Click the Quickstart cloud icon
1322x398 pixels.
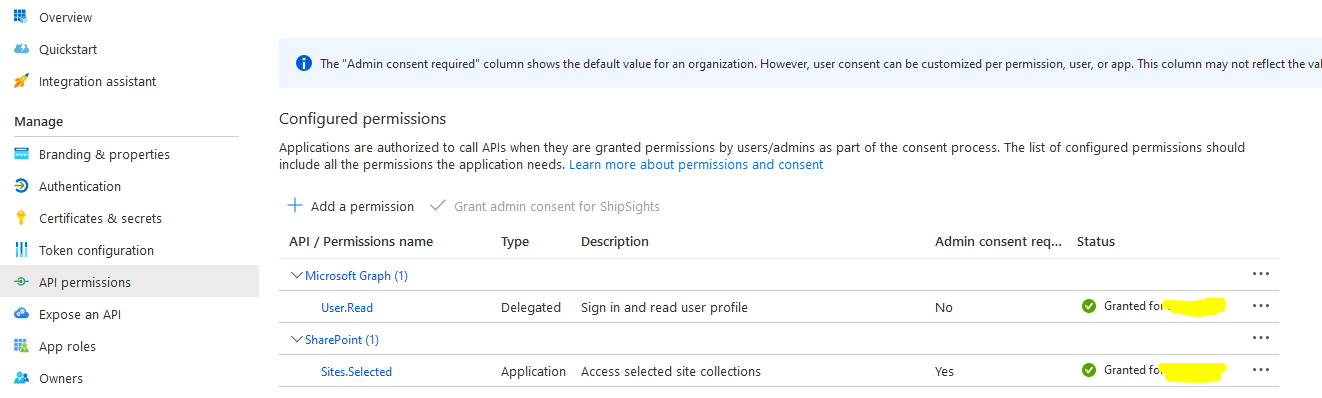[x=20, y=49]
